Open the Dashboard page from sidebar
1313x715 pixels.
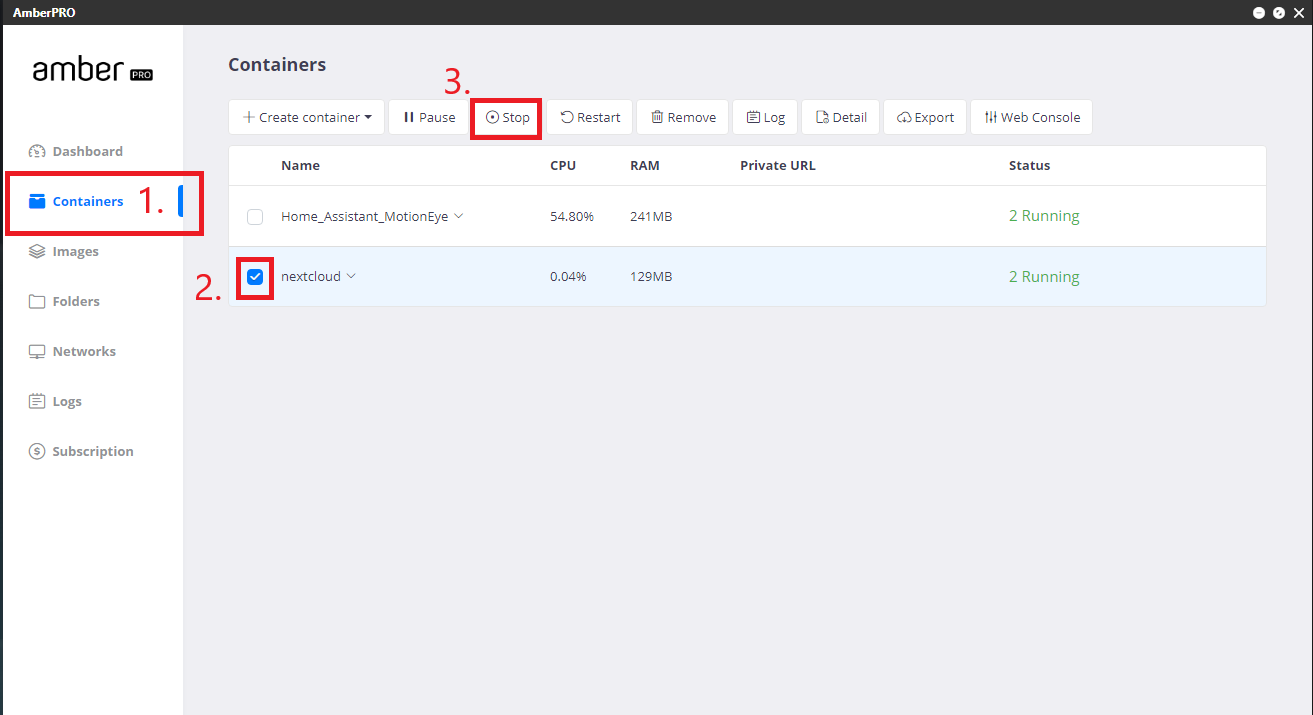pyautogui.click(x=76, y=152)
